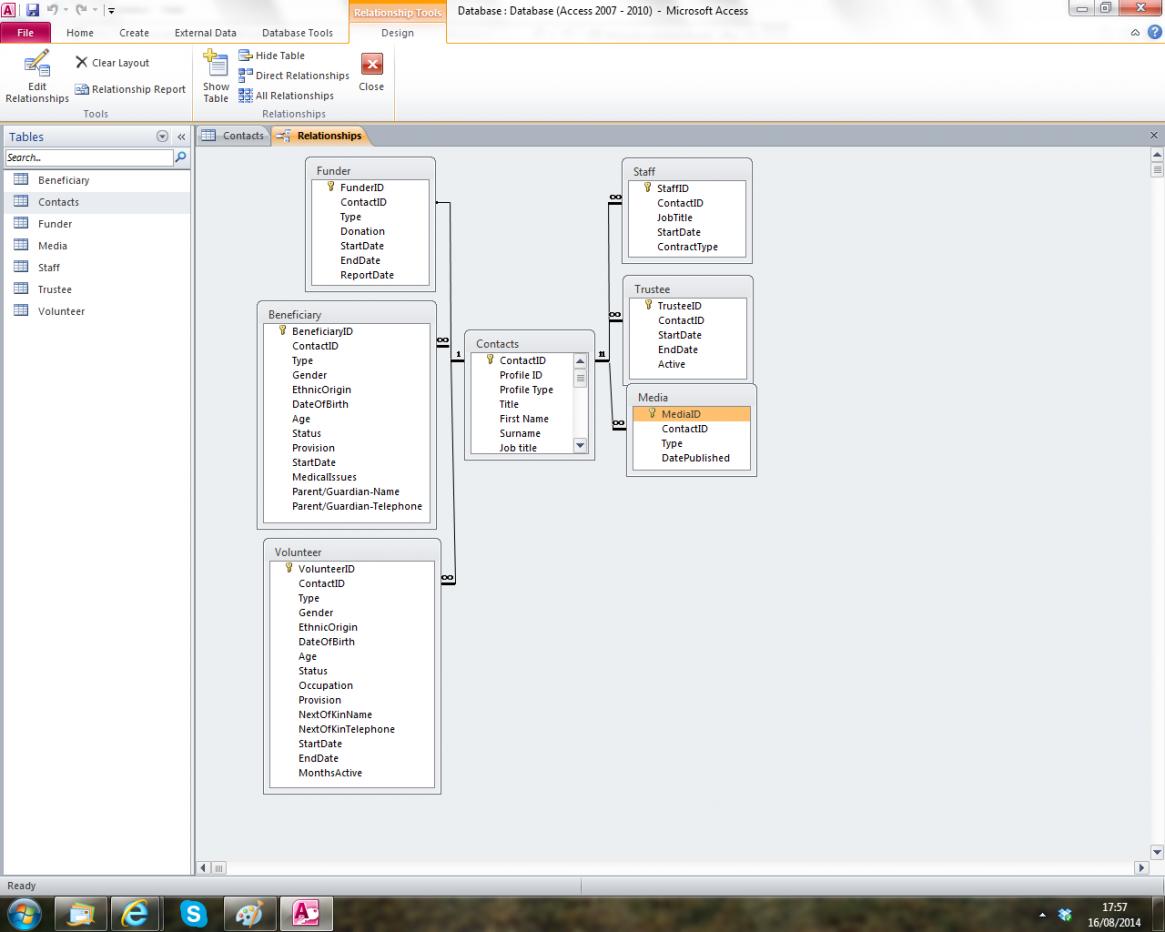The width and height of the screenshot is (1165, 932).
Task: Select the Design ribbon tab
Action: tap(397, 33)
